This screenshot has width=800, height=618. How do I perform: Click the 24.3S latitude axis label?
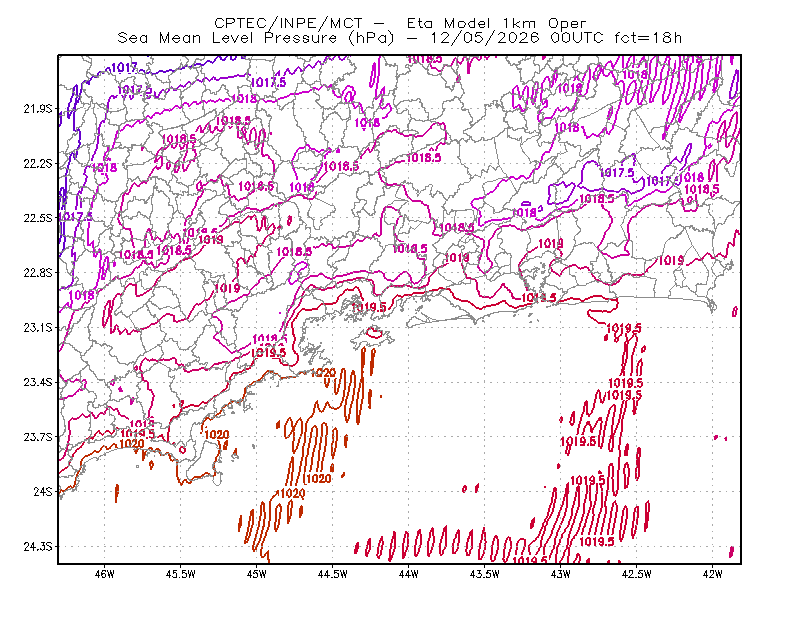pyautogui.click(x=38, y=547)
